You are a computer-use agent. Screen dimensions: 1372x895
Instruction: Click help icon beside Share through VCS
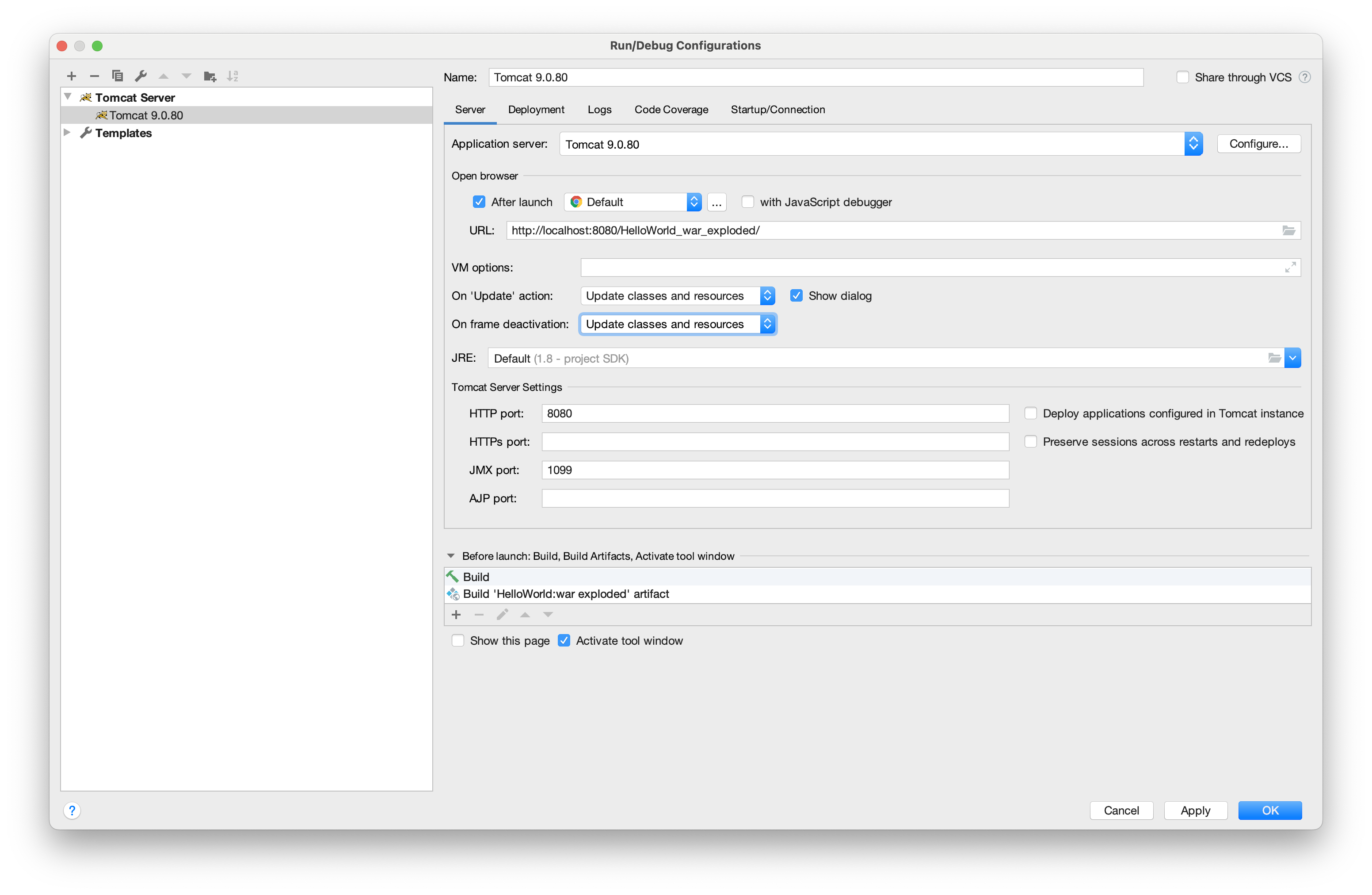(x=1304, y=77)
